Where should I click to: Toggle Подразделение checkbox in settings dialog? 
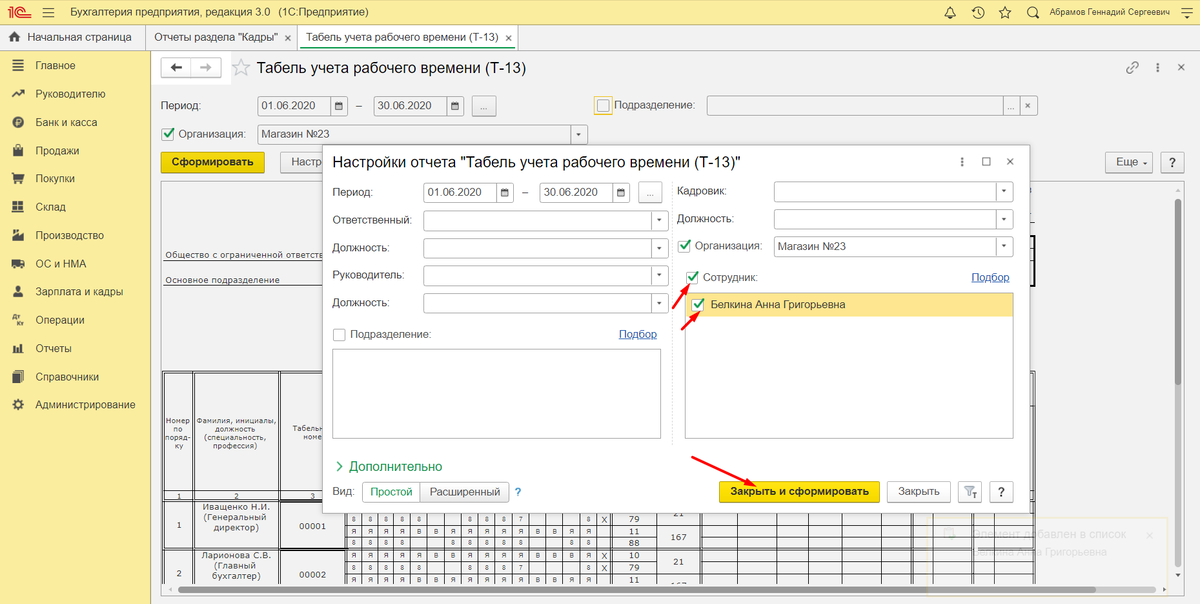pyautogui.click(x=339, y=334)
